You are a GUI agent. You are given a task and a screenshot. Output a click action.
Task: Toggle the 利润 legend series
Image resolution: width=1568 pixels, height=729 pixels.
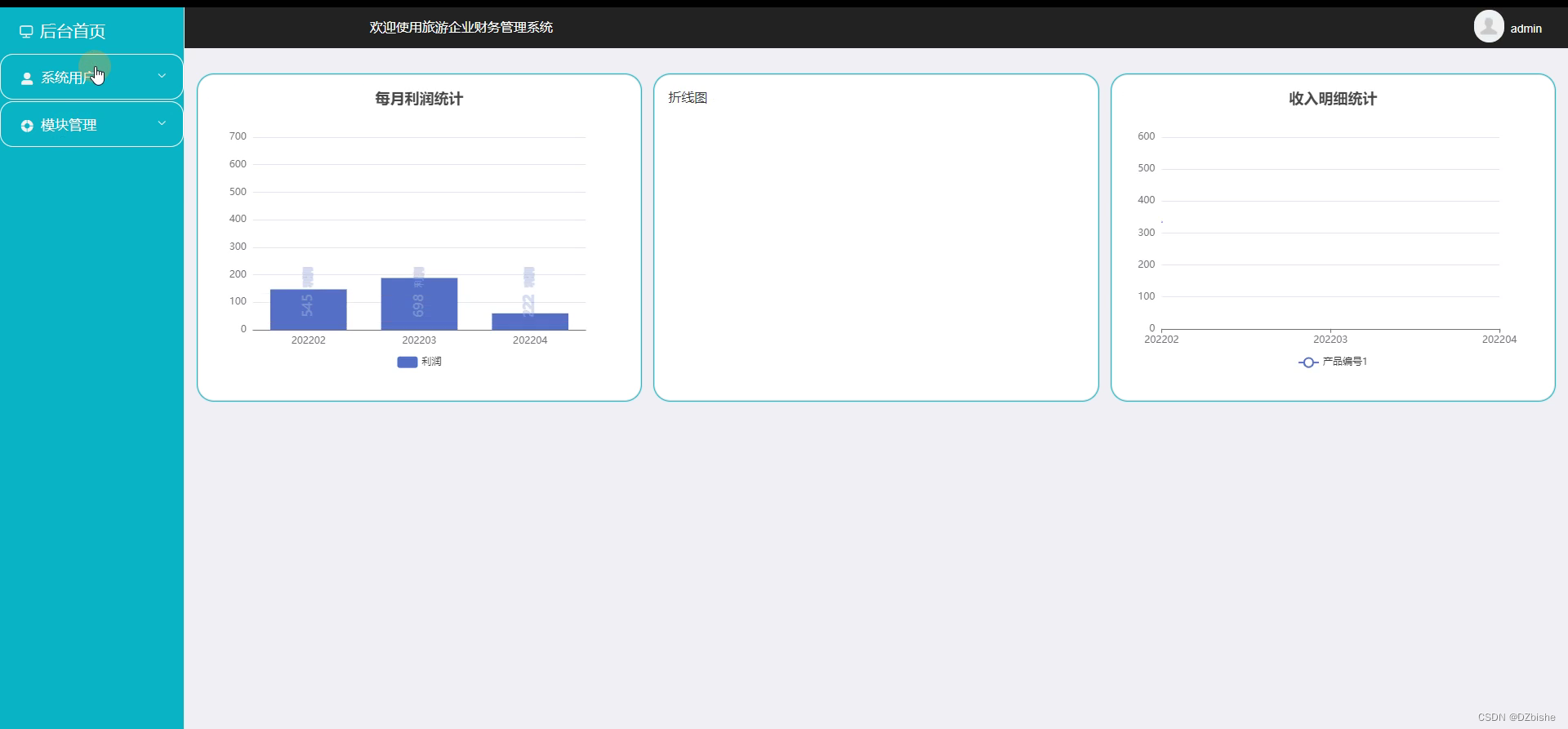(x=419, y=362)
